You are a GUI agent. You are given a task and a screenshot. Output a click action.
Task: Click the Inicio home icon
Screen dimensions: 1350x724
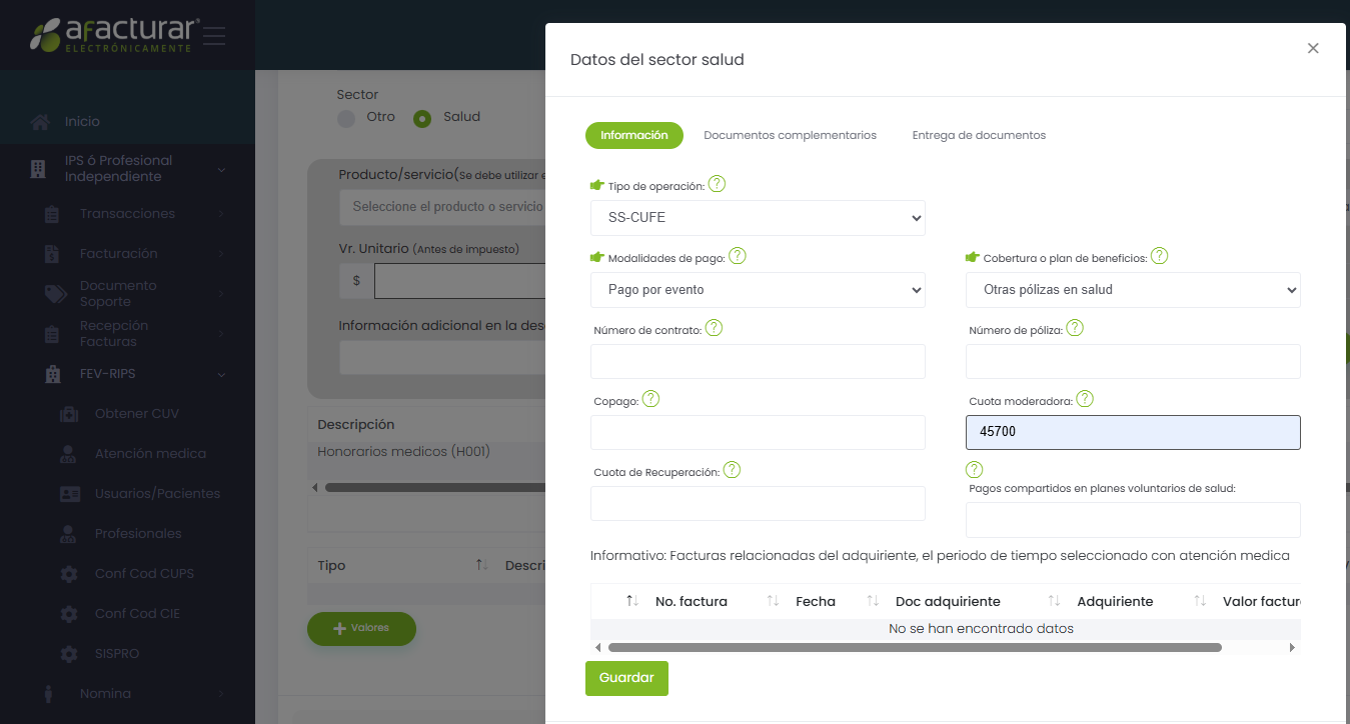pos(40,122)
